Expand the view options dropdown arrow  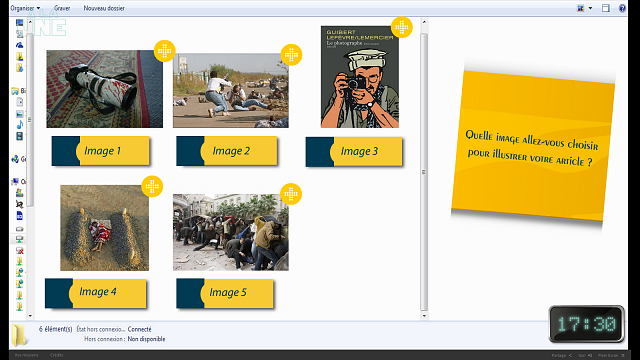[x=590, y=8]
